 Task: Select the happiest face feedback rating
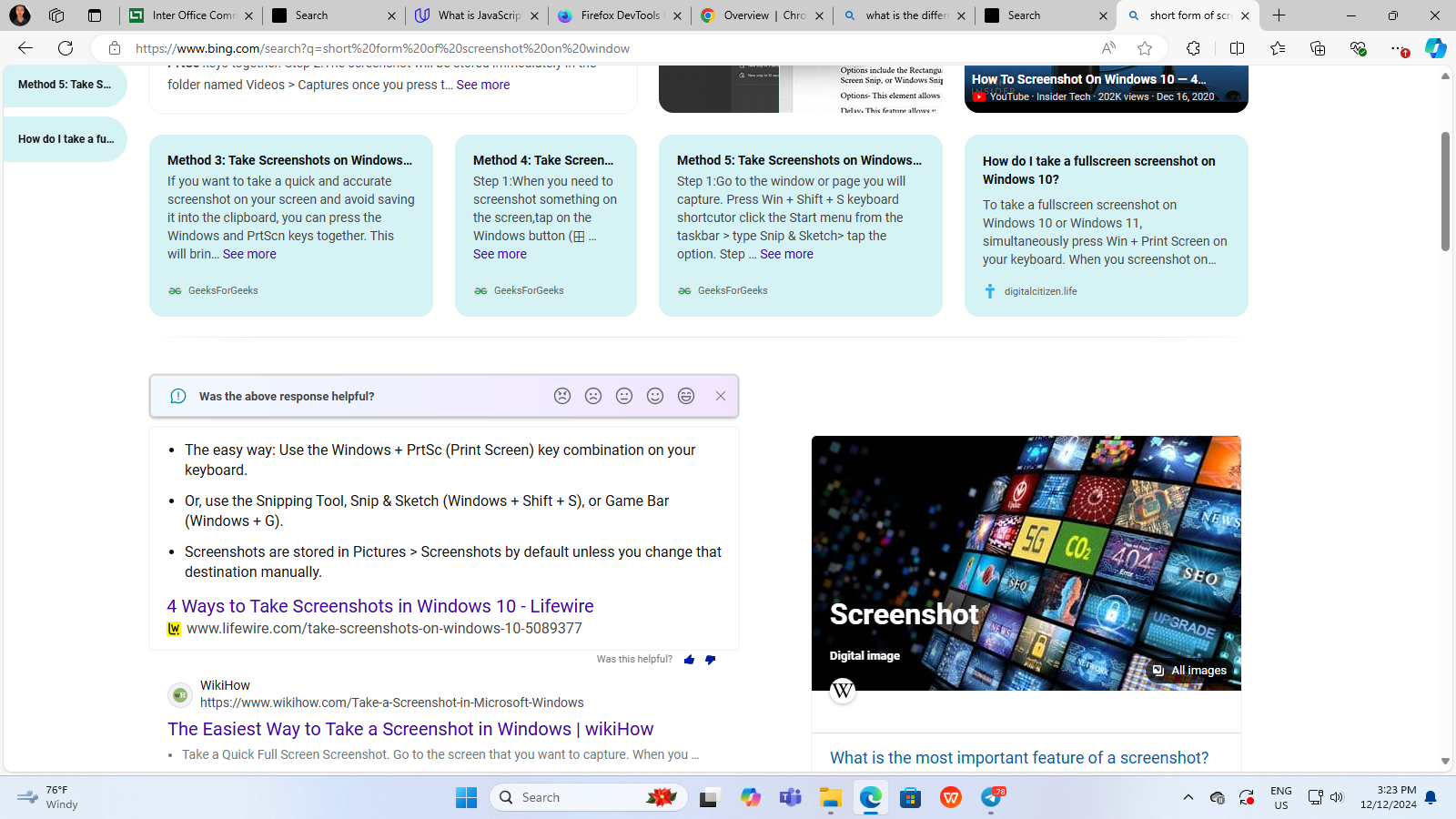pyautogui.click(x=686, y=396)
